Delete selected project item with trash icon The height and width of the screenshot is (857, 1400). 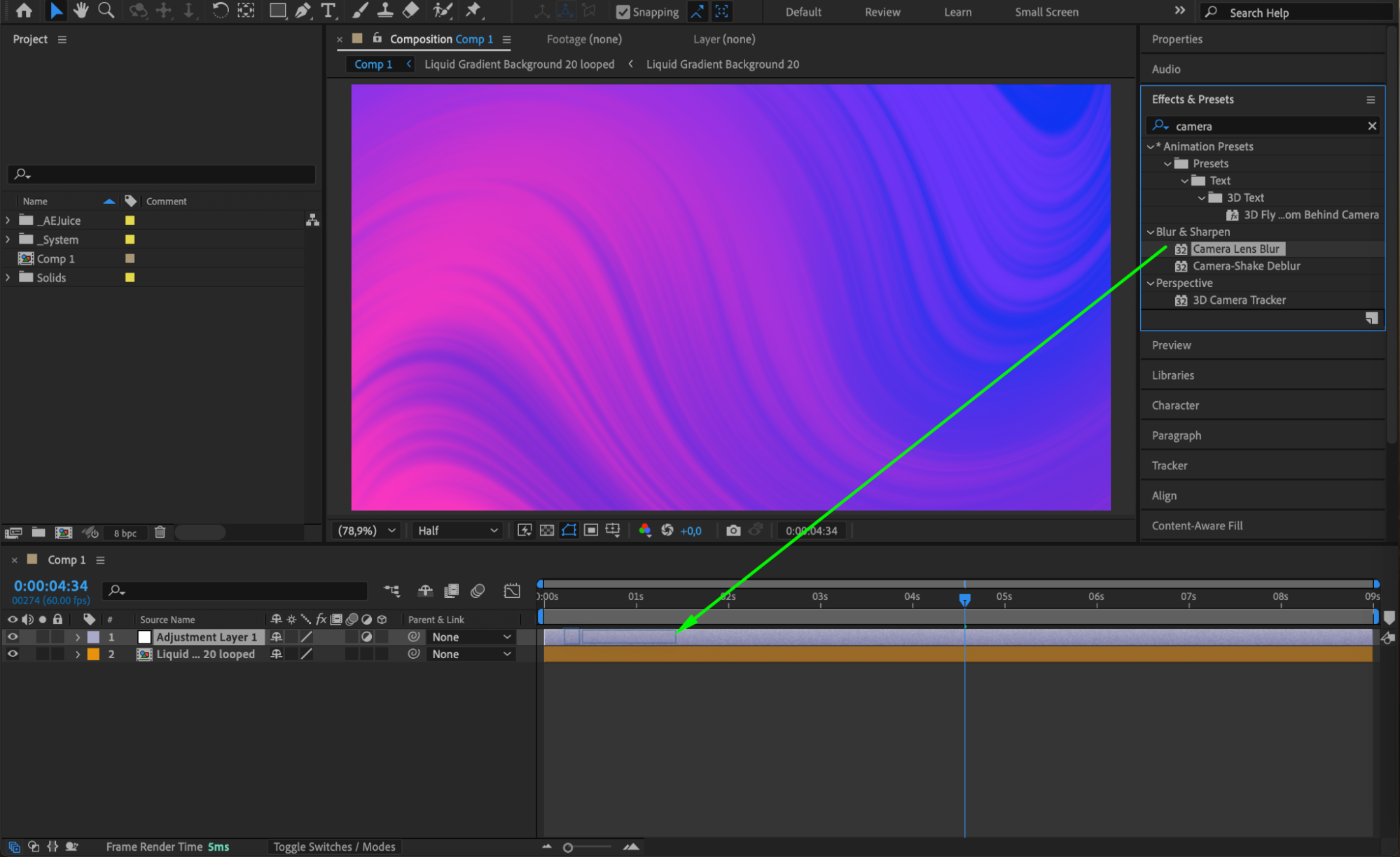click(x=160, y=532)
